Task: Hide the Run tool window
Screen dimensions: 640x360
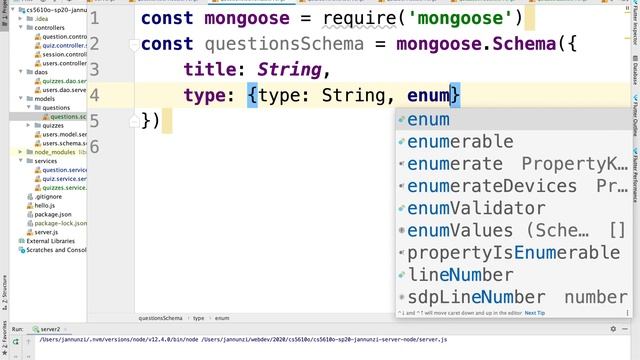Action: 625,329
